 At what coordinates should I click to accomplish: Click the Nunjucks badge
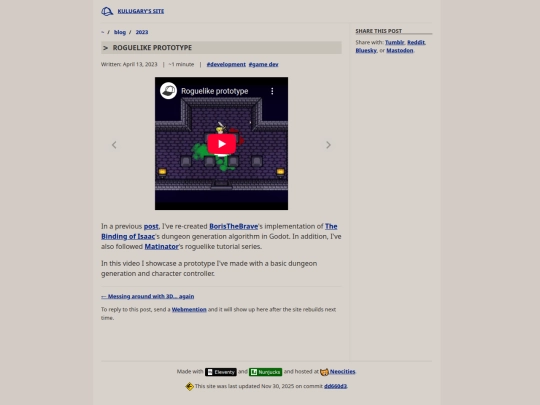coord(266,372)
